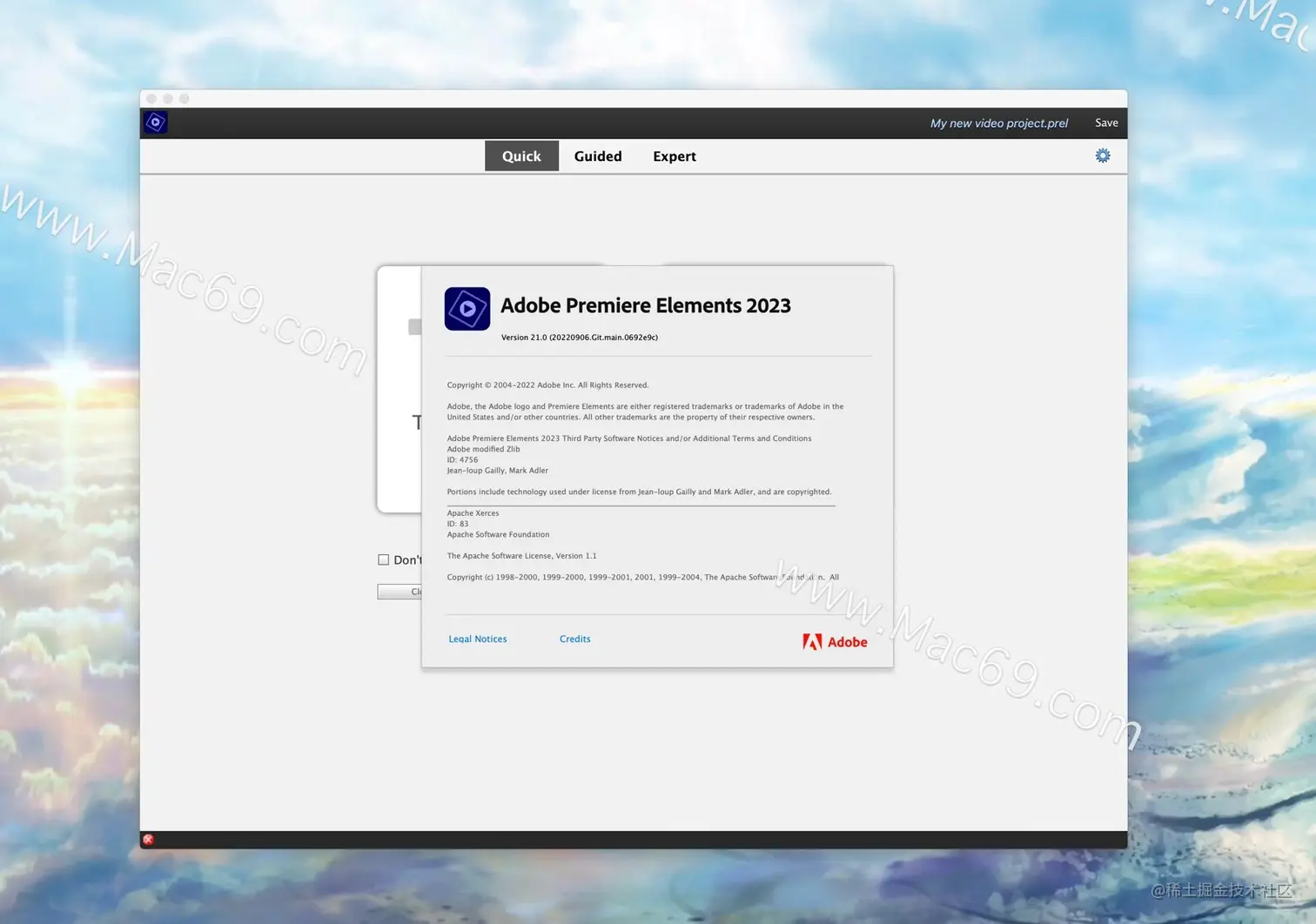The image size is (1316, 924).
Task: Switch to the Guided tab
Action: [x=598, y=156]
